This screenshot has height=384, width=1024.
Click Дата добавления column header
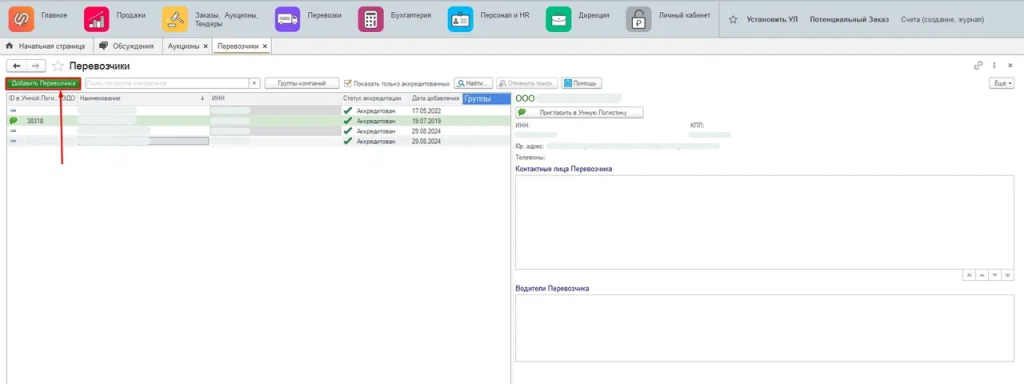point(436,99)
